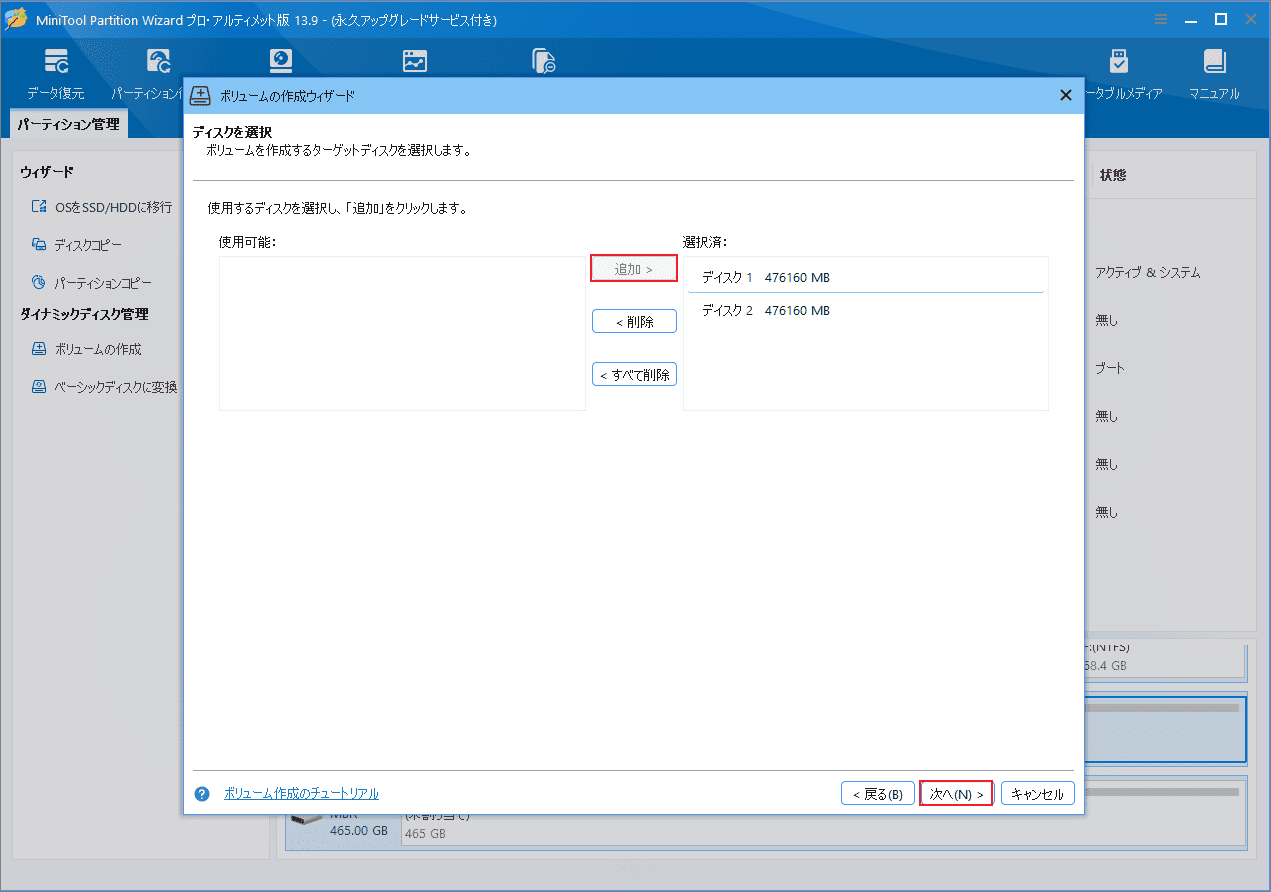Click the 次へ(N) > button
Image resolution: width=1271 pixels, height=892 pixels.
tap(956, 794)
